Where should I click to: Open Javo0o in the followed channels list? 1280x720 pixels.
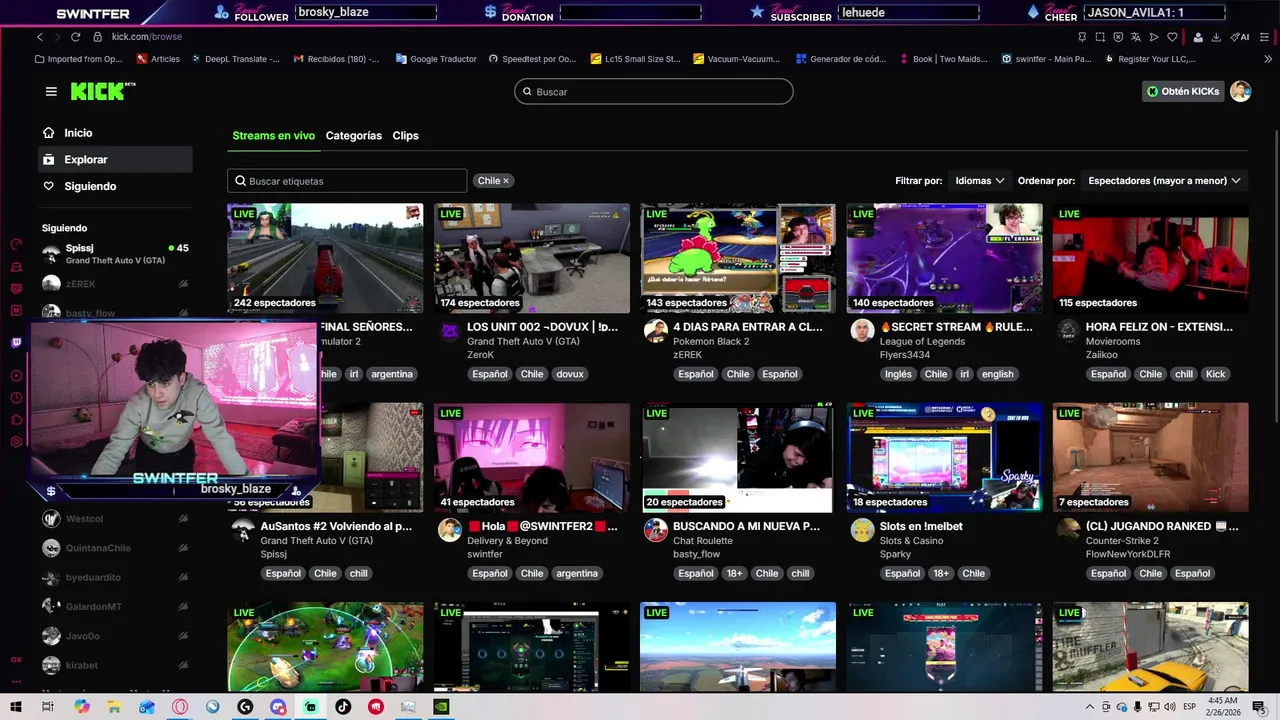point(115,636)
